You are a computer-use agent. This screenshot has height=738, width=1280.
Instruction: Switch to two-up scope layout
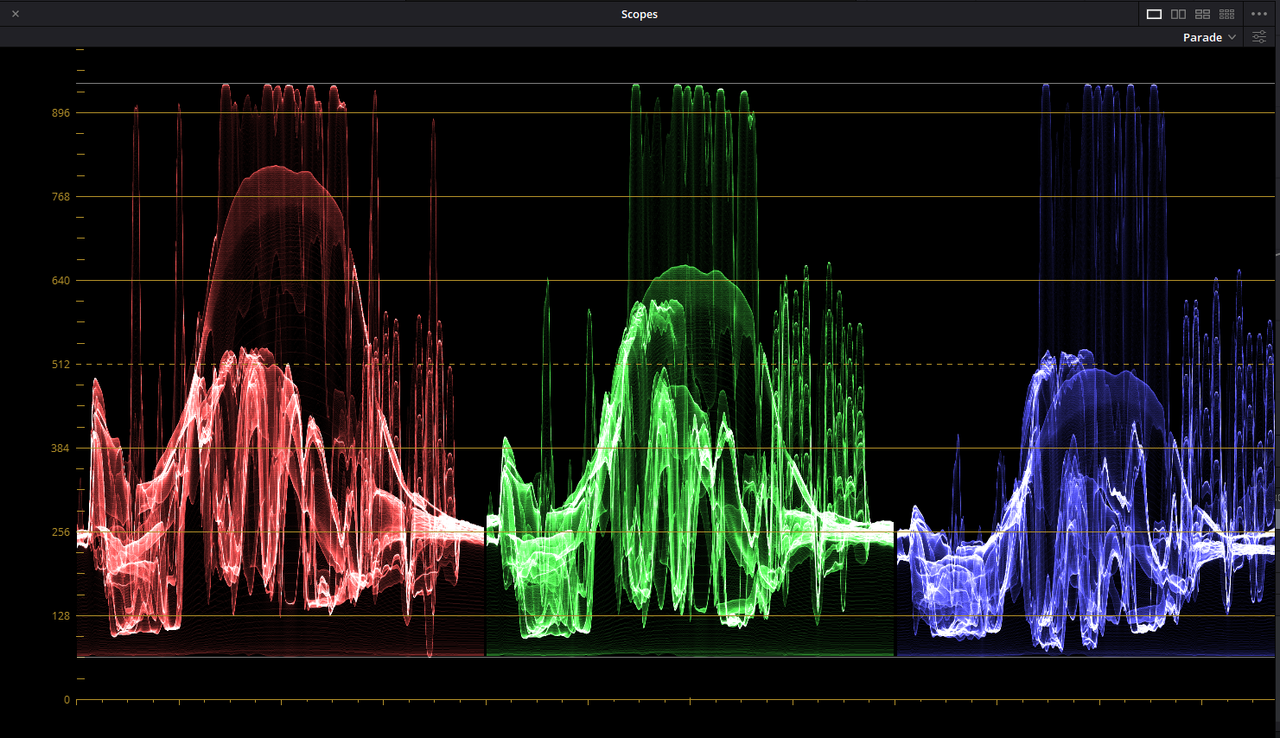1178,14
